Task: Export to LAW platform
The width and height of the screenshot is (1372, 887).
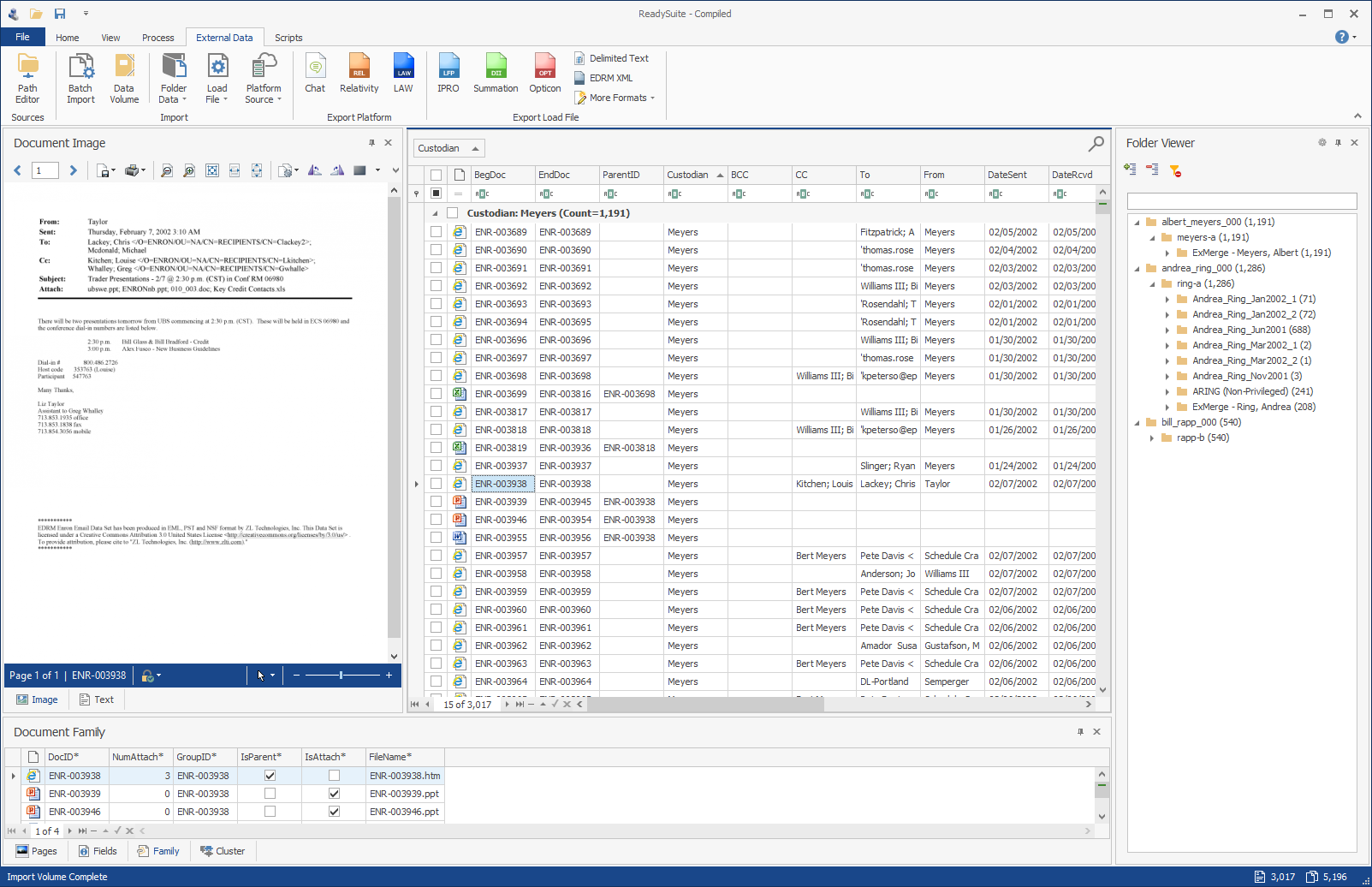Action: (x=403, y=74)
